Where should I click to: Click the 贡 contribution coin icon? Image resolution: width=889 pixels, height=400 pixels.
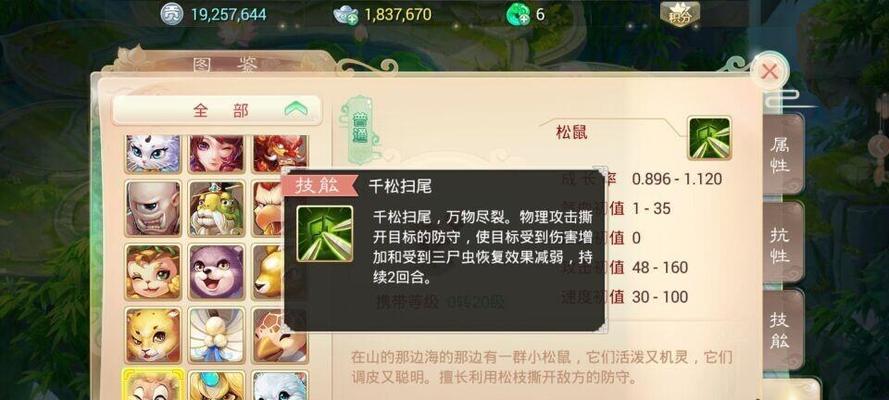[171, 14]
